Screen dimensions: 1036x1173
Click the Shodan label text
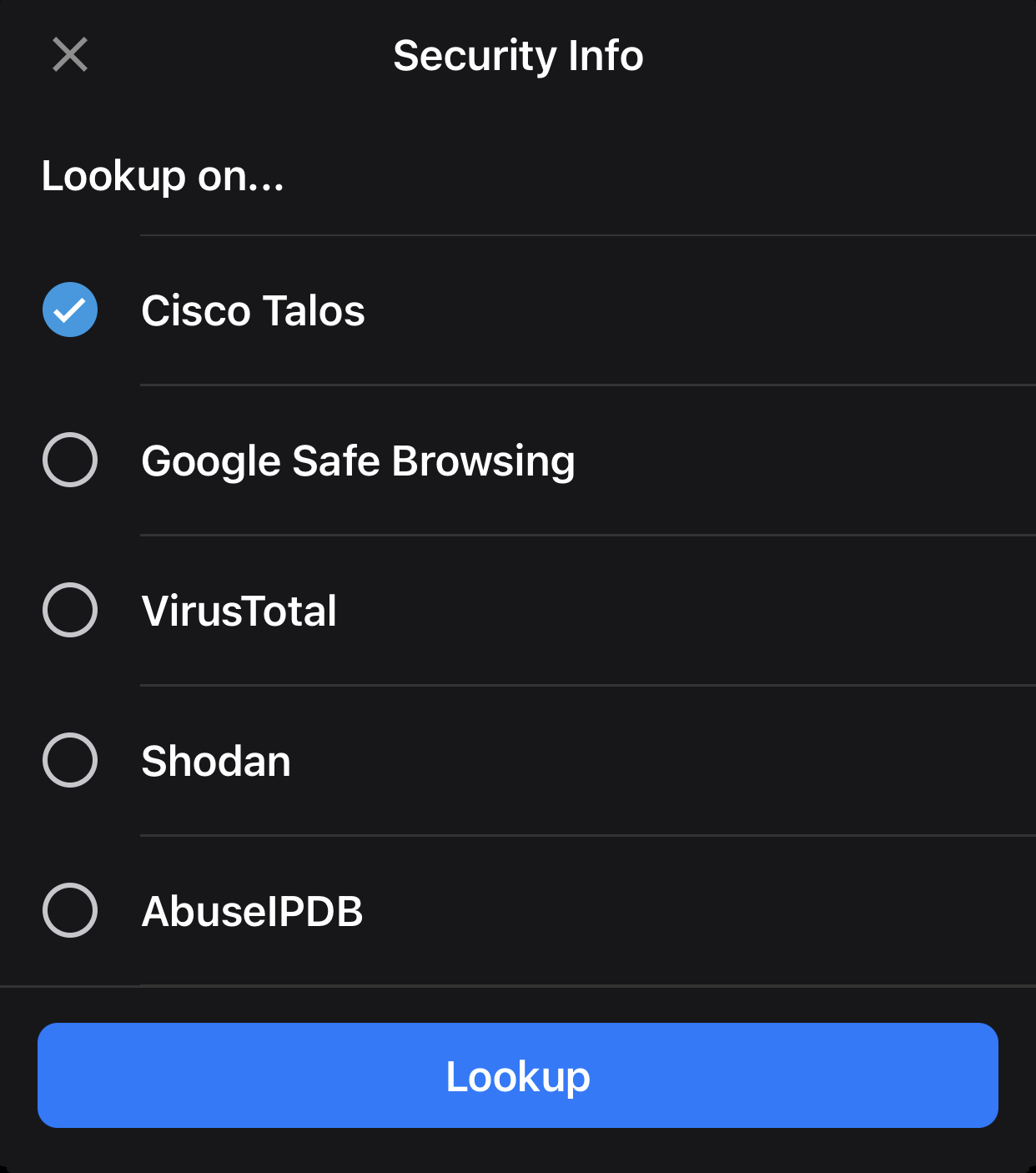tap(216, 762)
